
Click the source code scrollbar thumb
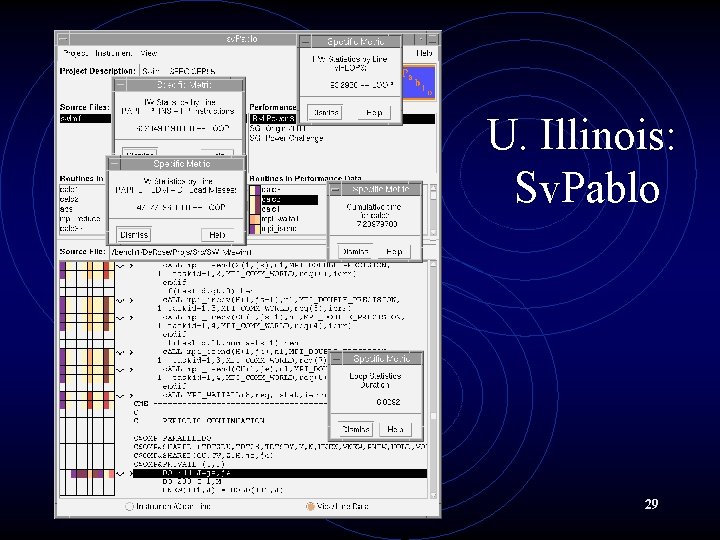tap(433, 416)
